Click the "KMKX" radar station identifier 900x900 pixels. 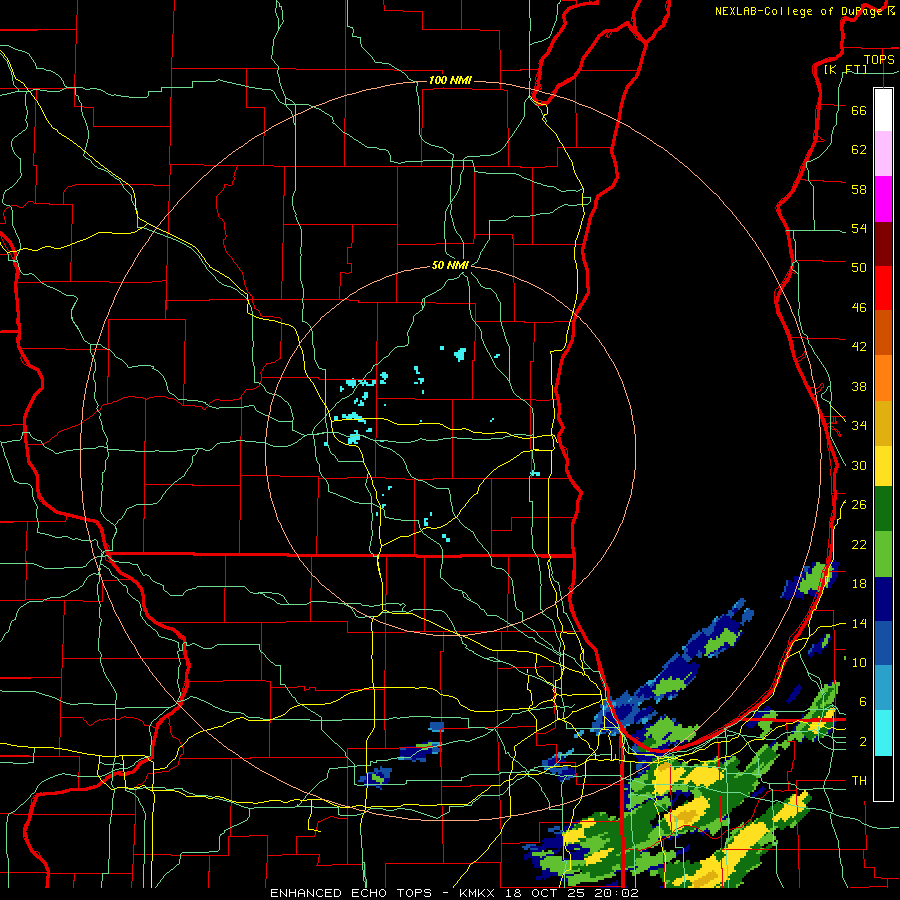click(x=479, y=893)
